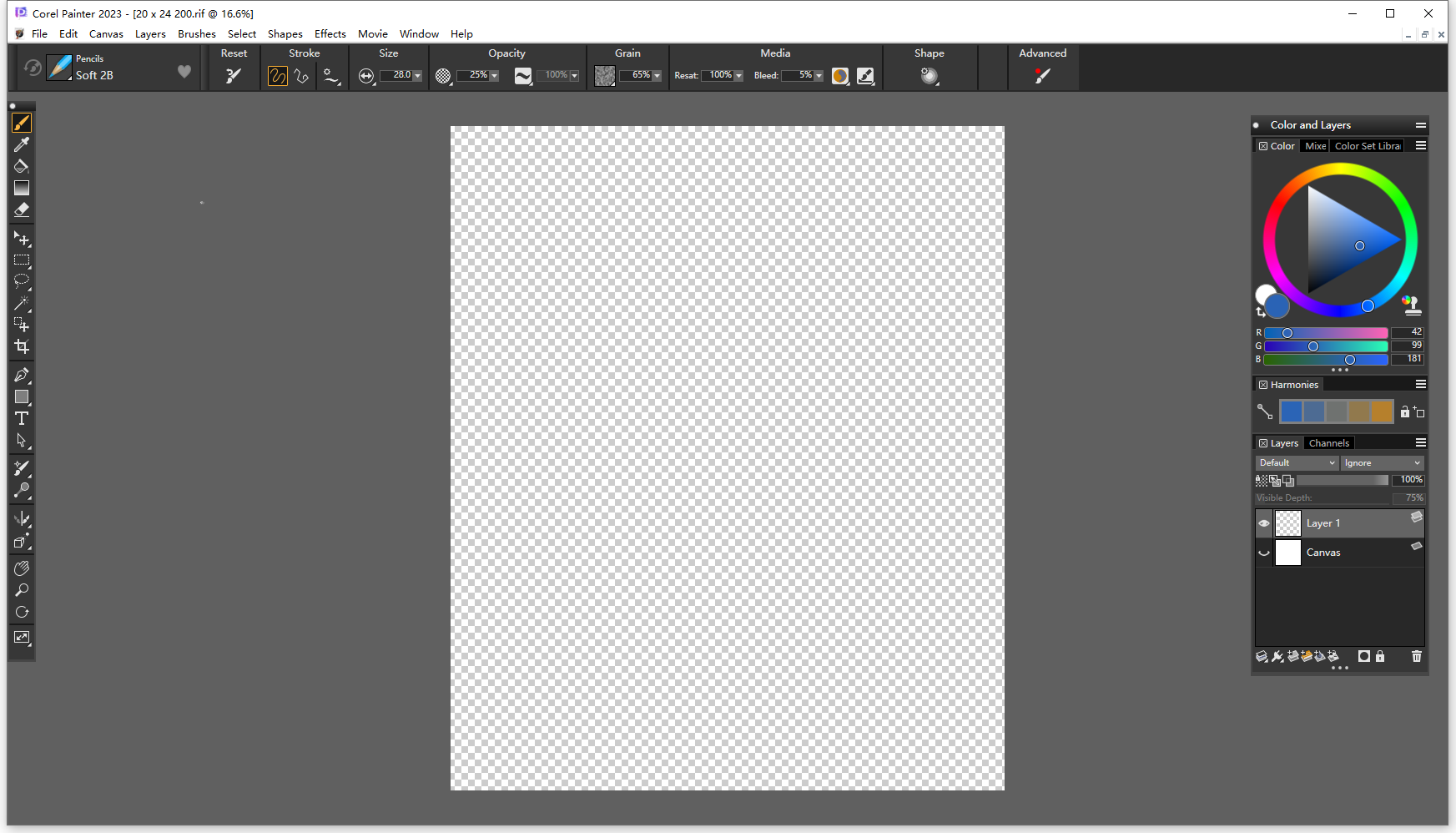Open the Default composite method dropdown

click(1297, 462)
